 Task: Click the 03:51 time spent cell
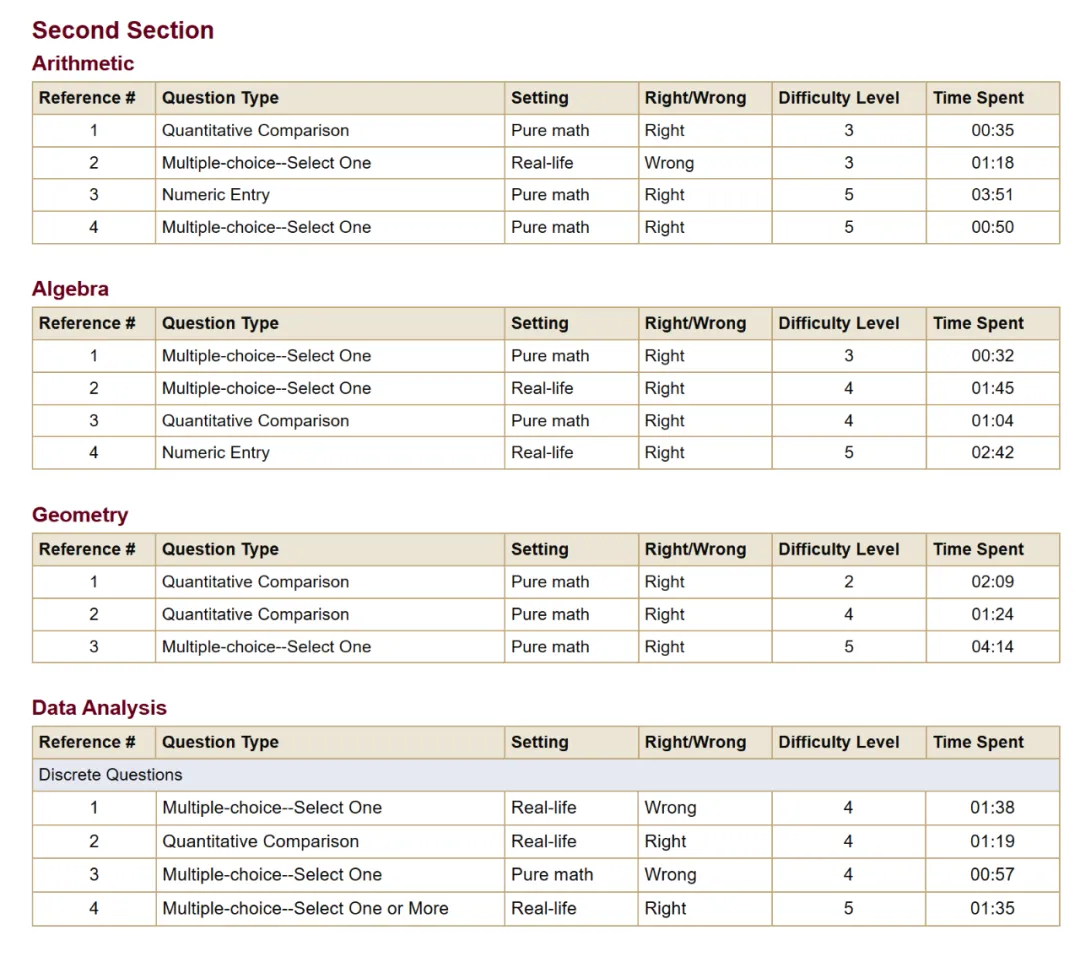pos(992,195)
